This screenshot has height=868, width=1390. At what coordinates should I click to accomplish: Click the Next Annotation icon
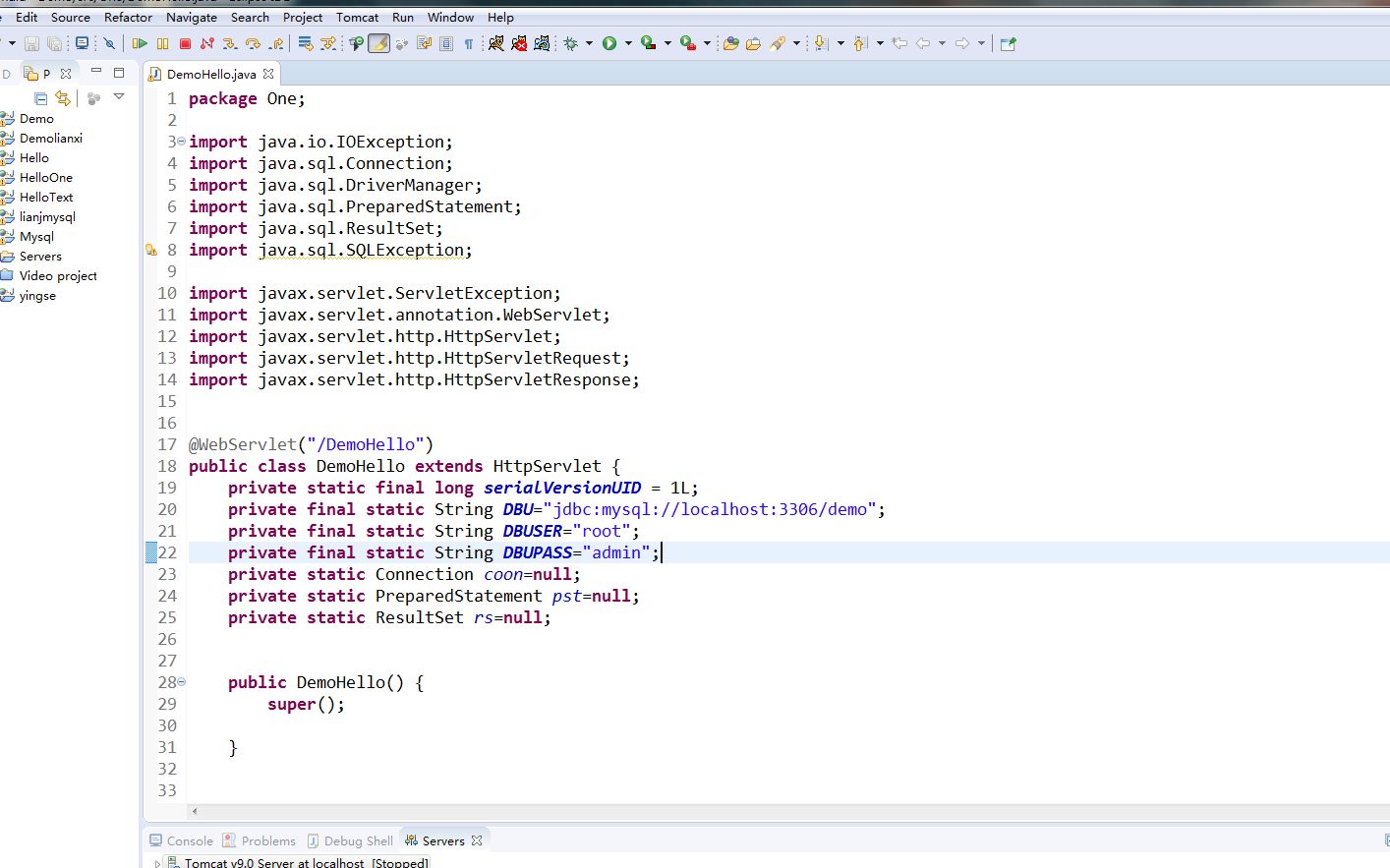tap(822, 43)
